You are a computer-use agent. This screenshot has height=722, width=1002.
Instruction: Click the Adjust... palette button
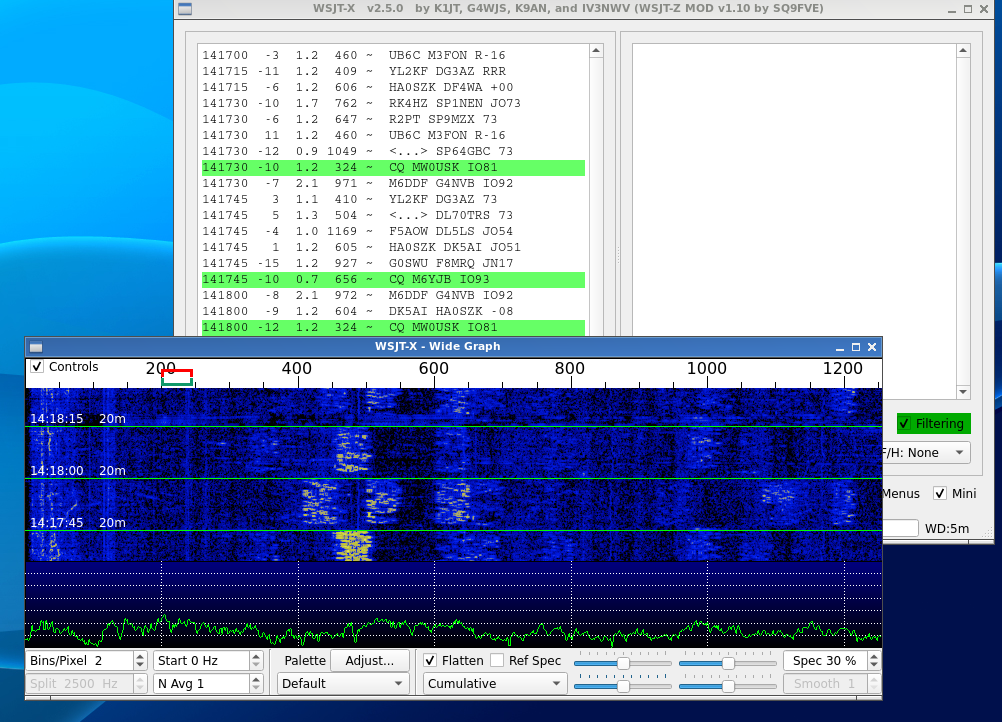pyautogui.click(x=369, y=661)
